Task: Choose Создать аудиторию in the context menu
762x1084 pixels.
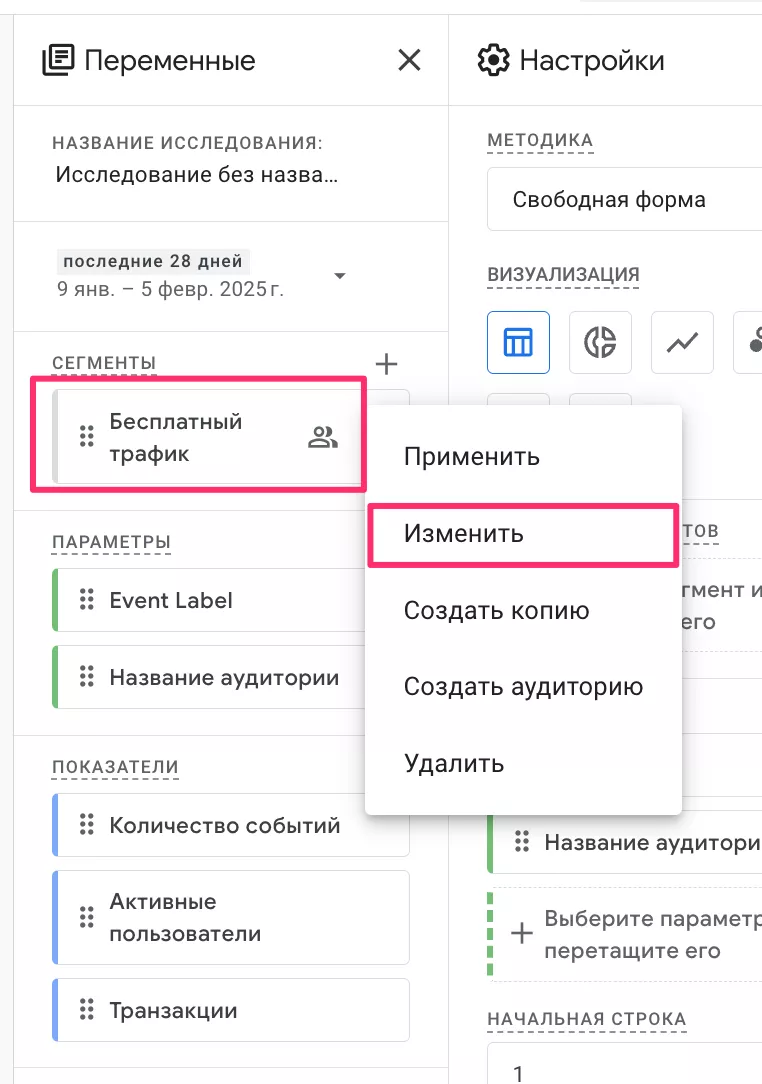Action: 523,686
